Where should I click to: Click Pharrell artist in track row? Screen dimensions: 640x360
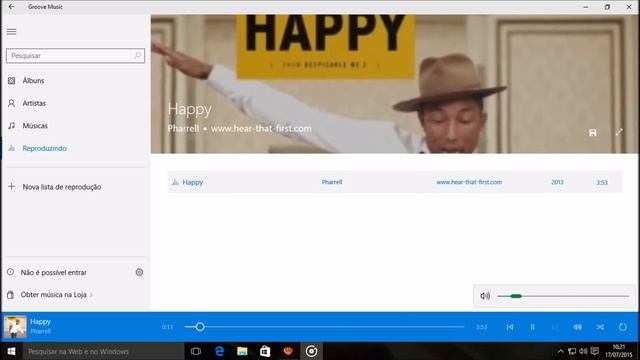(x=332, y=182)
